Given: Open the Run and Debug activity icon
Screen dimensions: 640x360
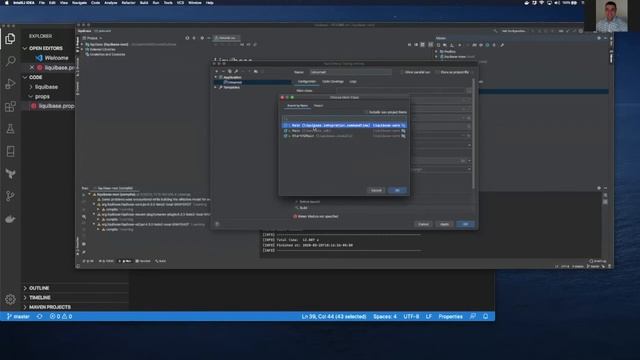Looking at the screenshot, I should click(10, 84).
